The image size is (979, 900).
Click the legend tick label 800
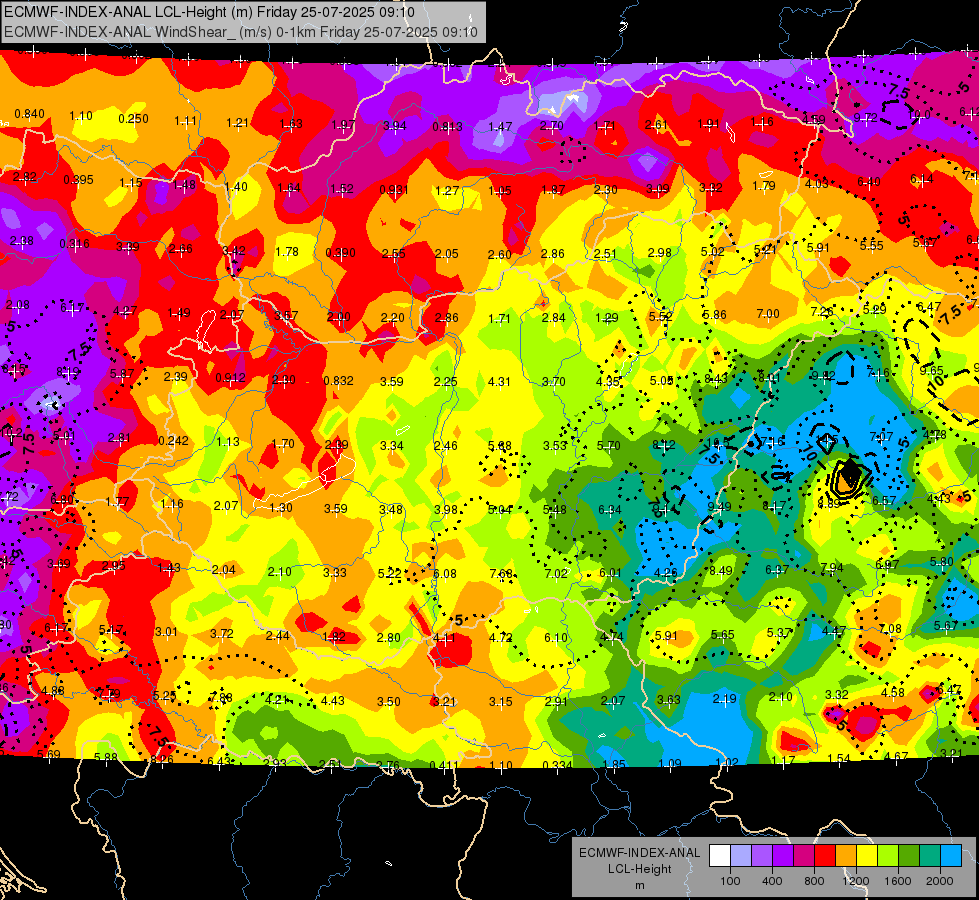pyautogui.click(x=814, y=881)
